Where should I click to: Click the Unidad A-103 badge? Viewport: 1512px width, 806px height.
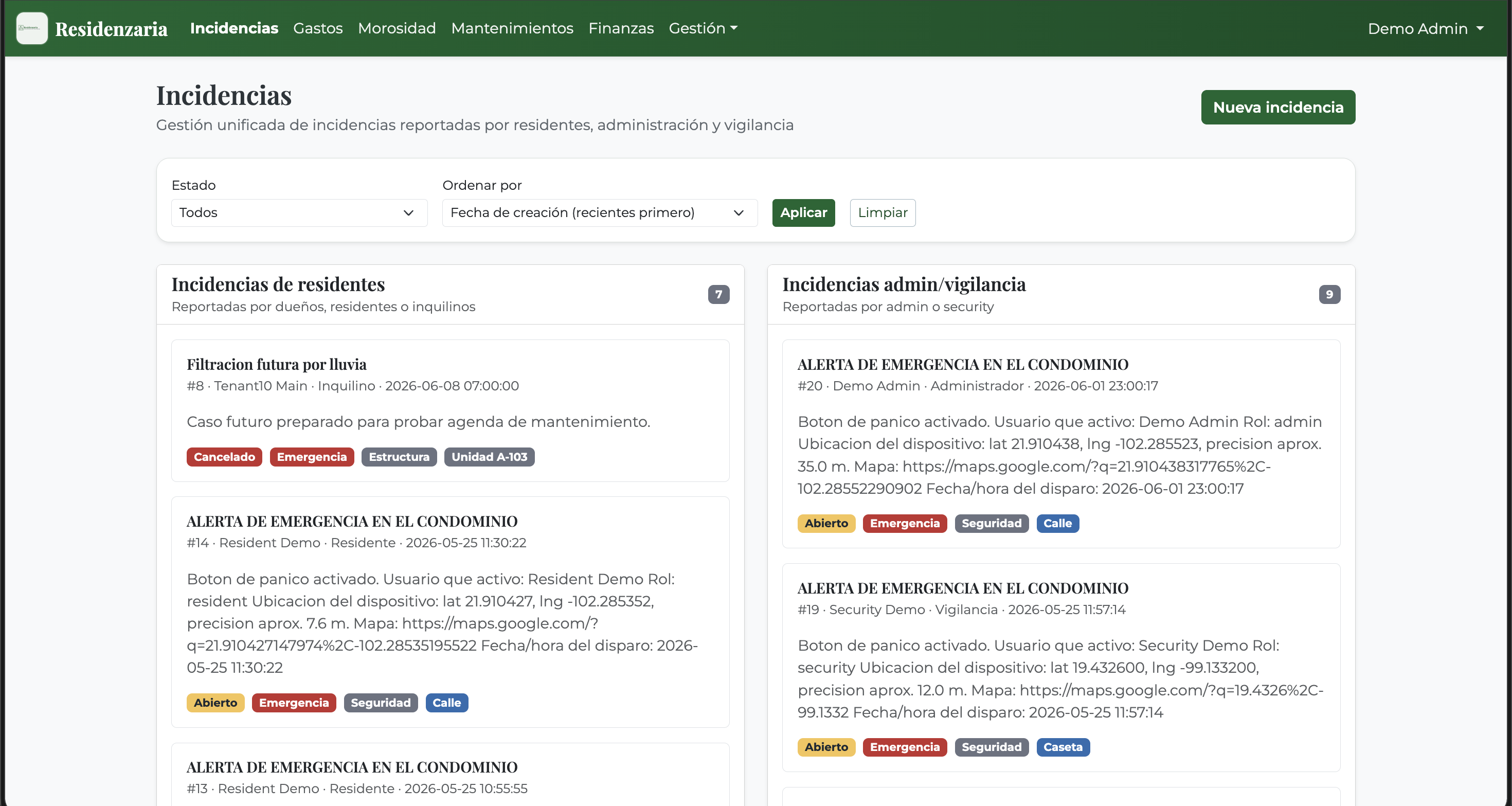tap(489, 457)
